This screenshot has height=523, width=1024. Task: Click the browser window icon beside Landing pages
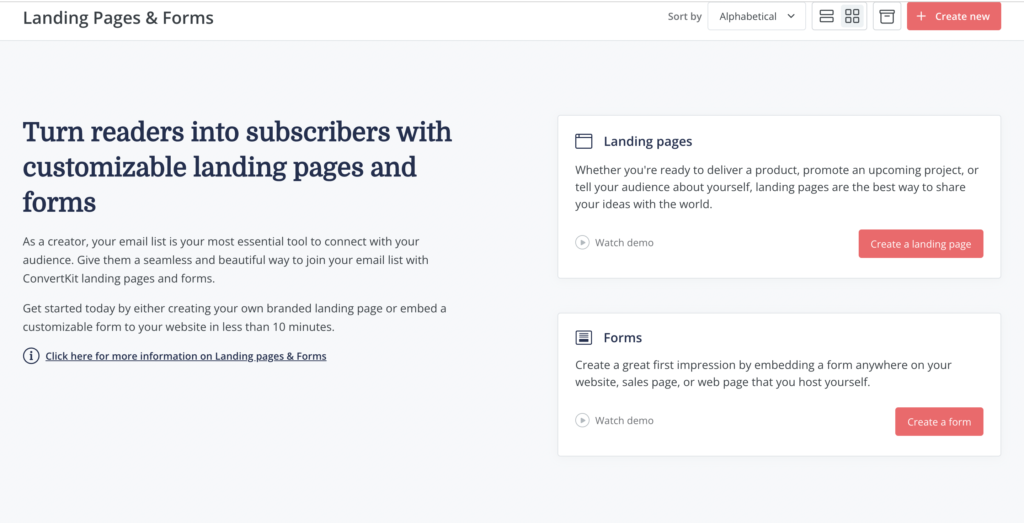coord(584,141)
